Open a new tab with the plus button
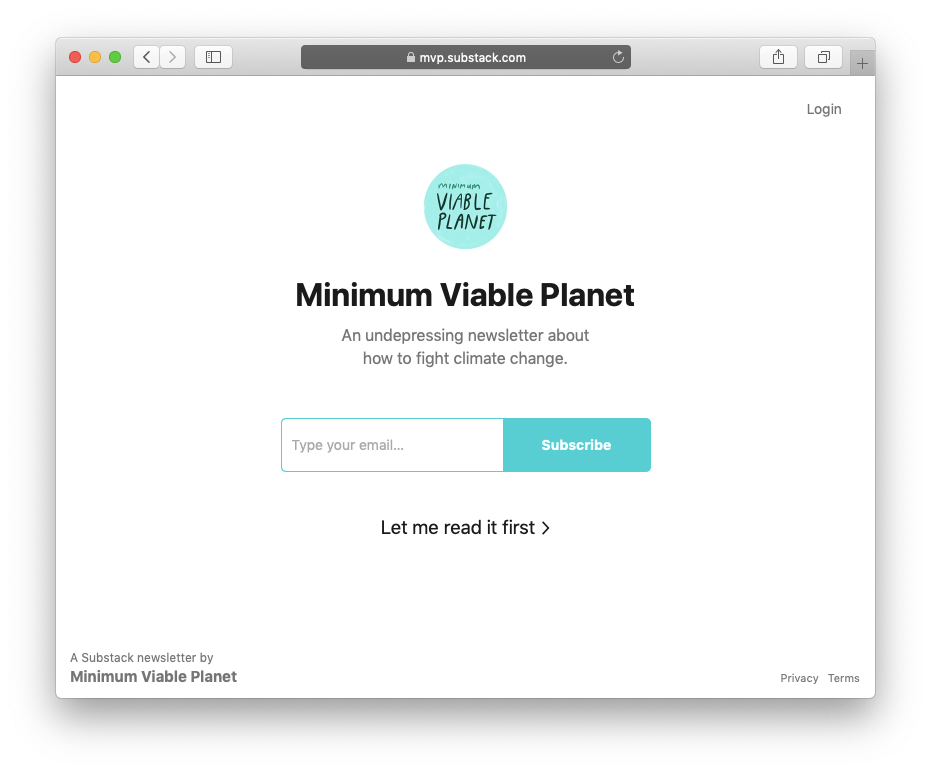Viewport: 931px width, 772px height. 862,63
